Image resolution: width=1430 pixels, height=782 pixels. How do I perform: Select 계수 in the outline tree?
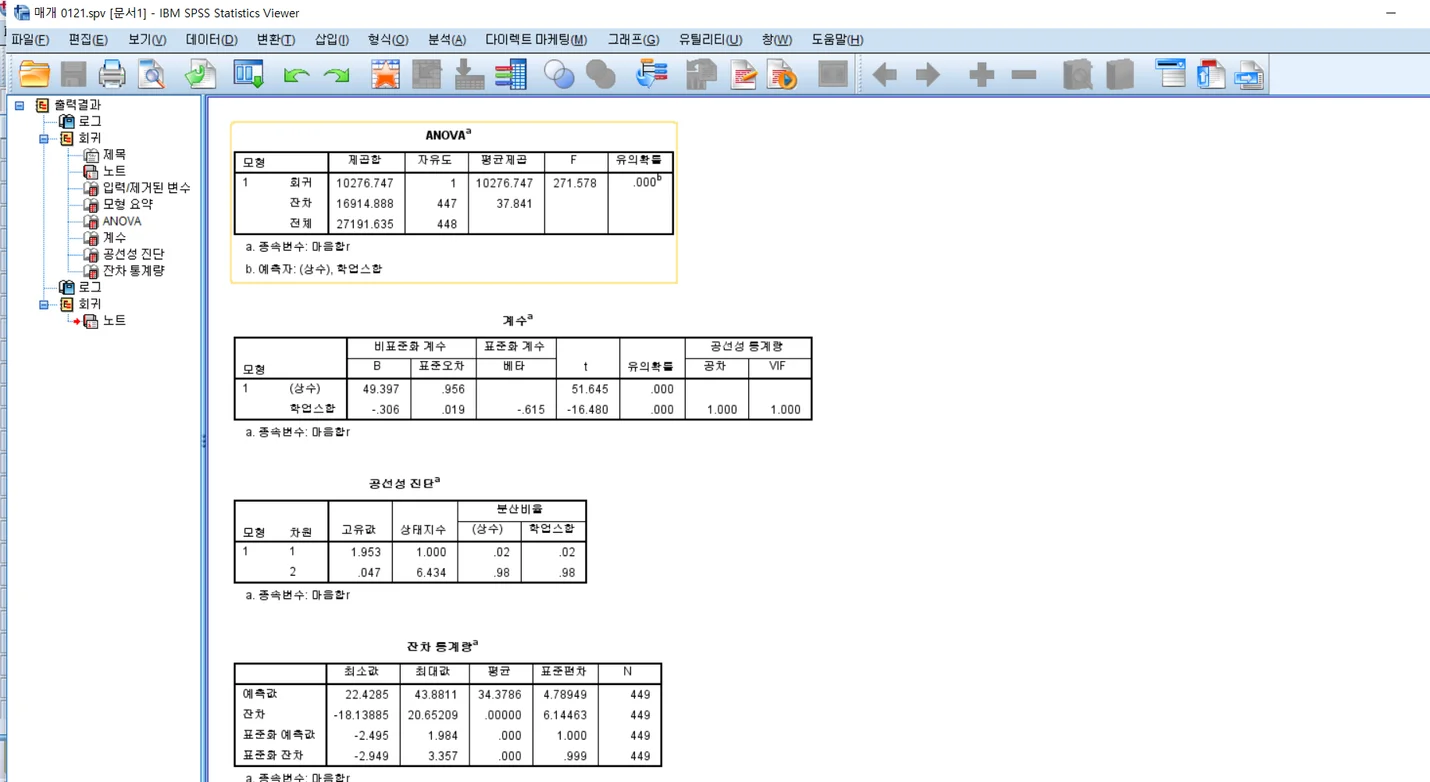pos(114,238)
